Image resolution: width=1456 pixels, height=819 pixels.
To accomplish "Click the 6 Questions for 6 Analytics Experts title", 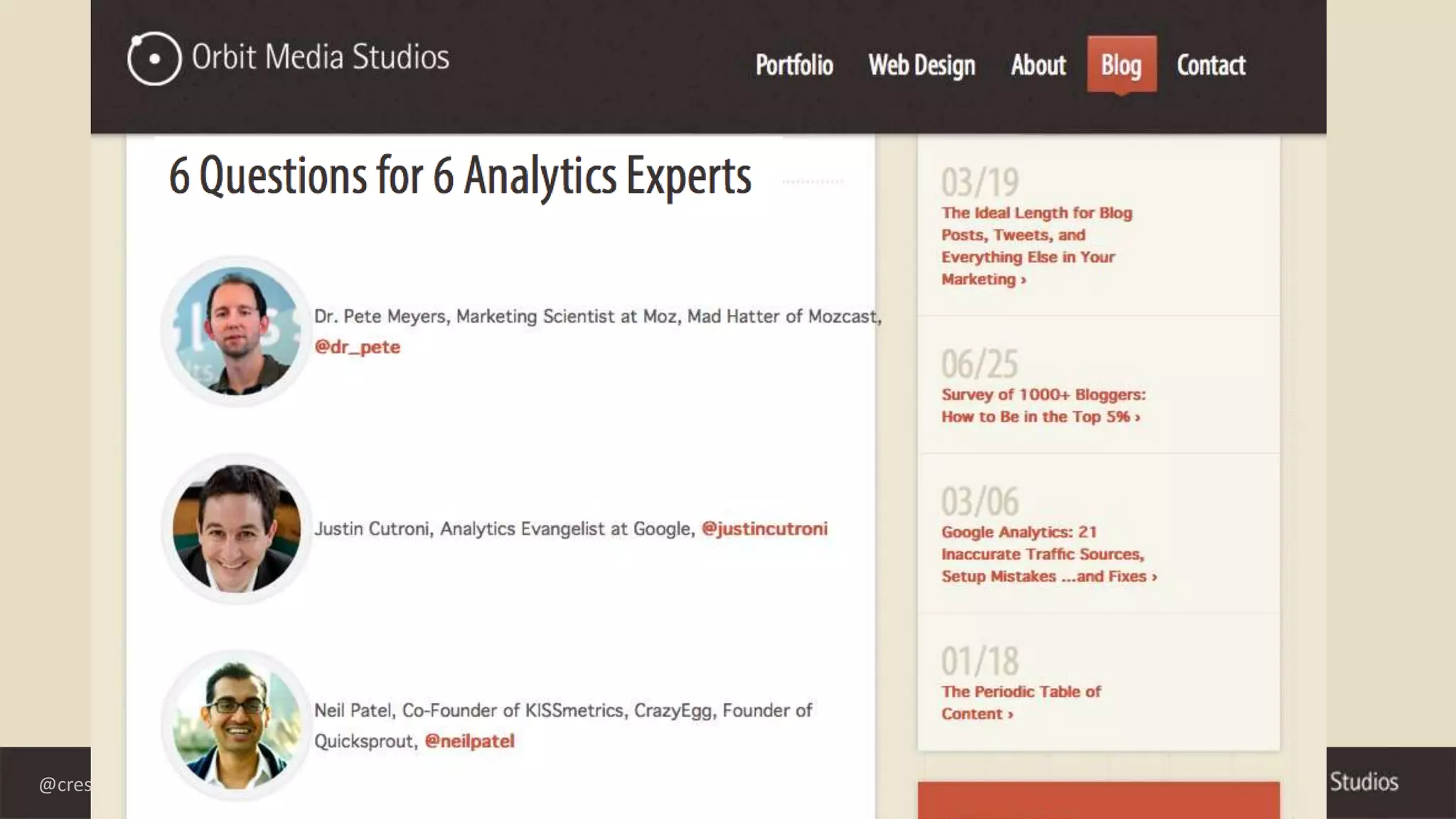I will [x=460, y=176].
